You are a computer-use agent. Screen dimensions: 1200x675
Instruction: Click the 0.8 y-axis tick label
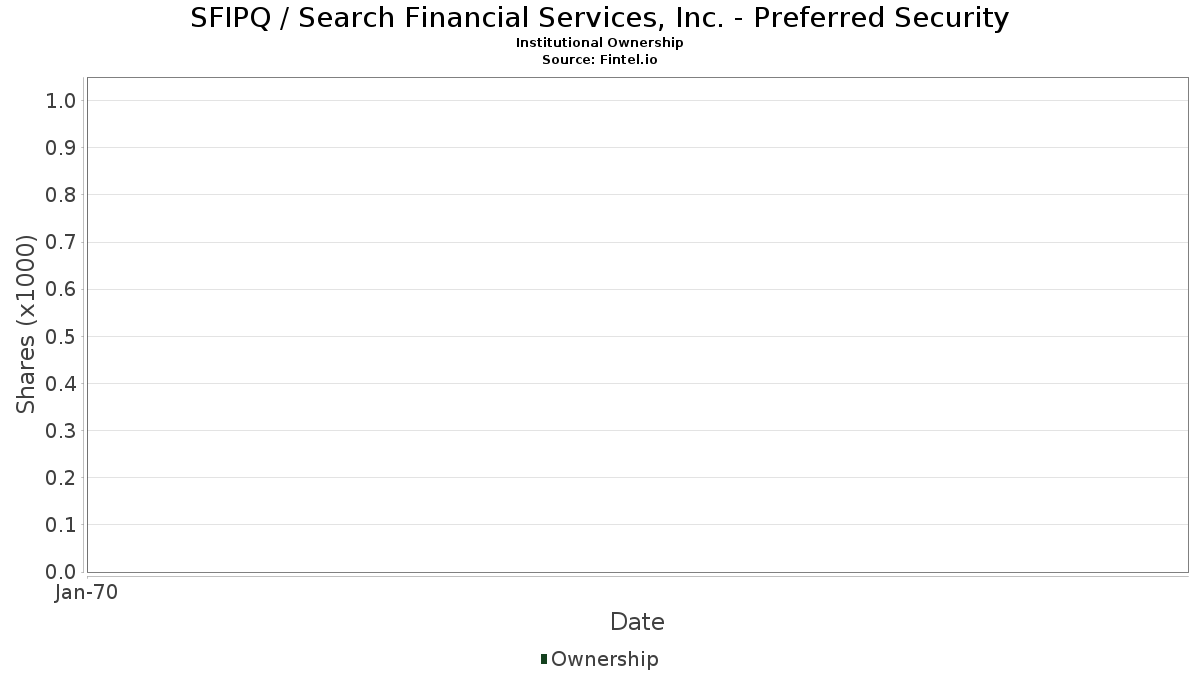[x=61, y=195]
